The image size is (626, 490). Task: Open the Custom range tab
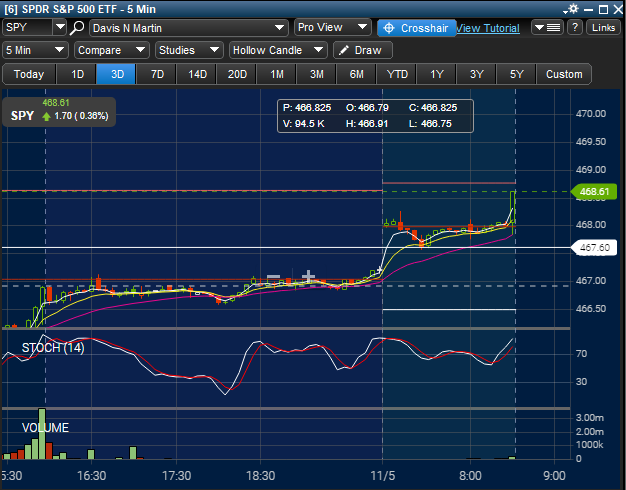(x=564, y=74)
